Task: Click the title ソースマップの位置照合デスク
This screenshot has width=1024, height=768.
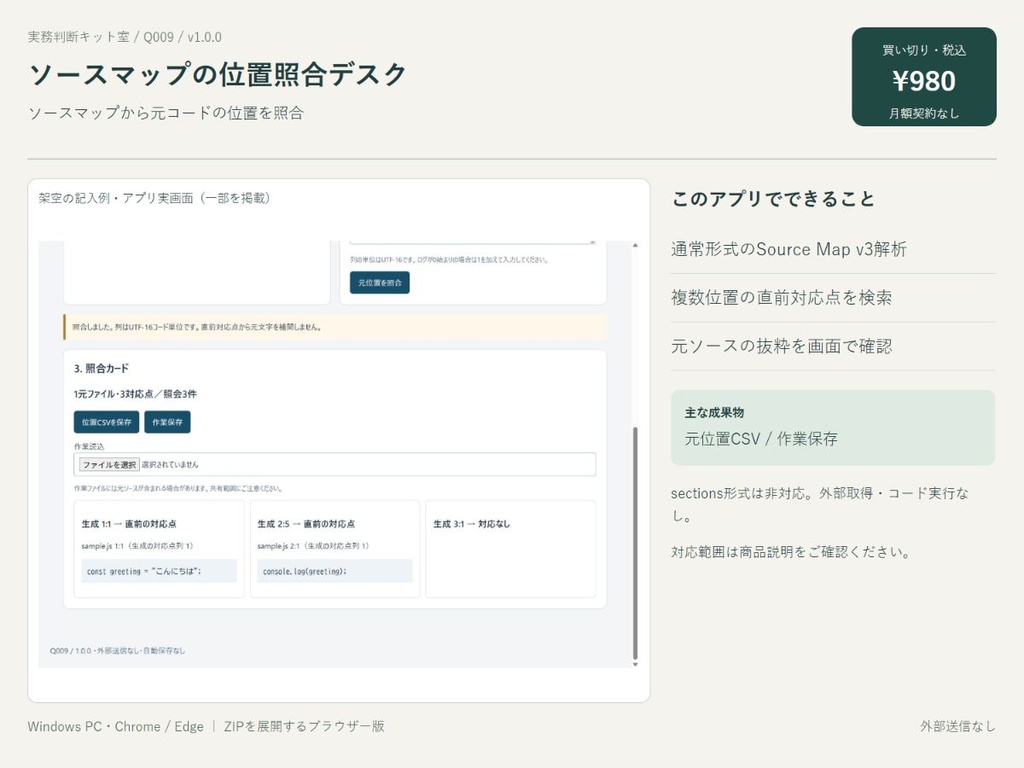Action: (217, 74)
